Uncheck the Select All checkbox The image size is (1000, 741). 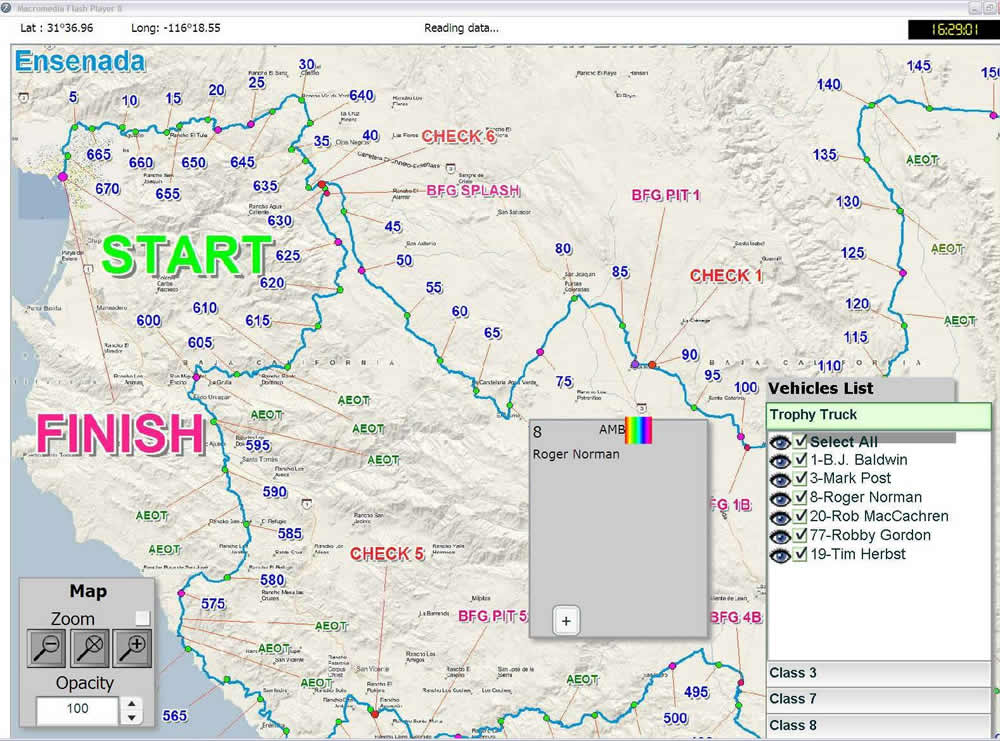[x=800, y=441]
